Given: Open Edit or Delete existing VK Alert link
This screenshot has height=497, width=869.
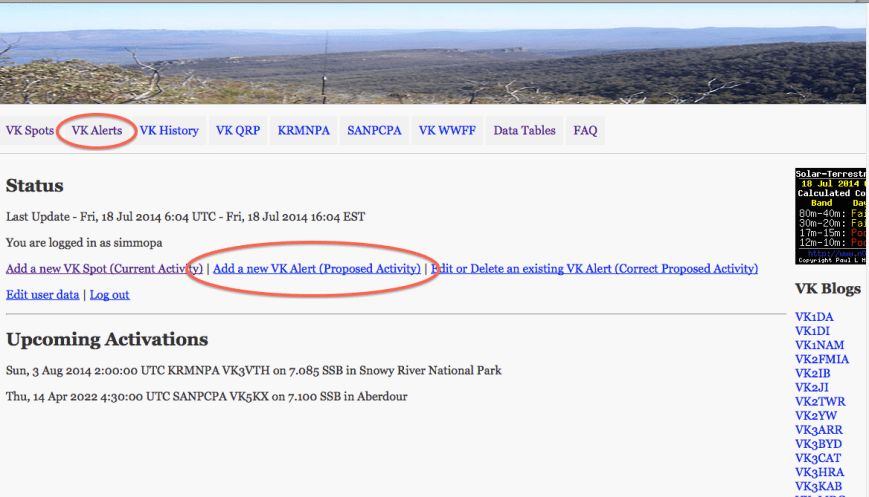Looking at the screenshot, I should click(594, 269).
